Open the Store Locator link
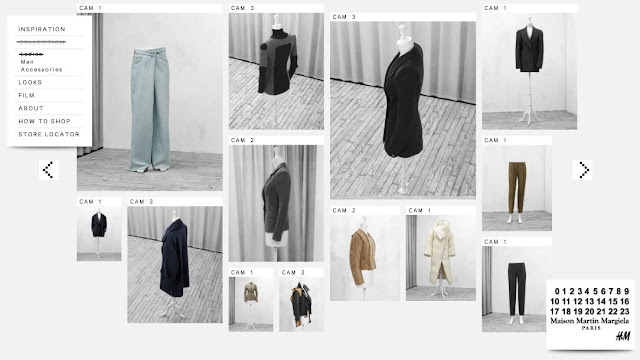Image resolution: width=640 pixels, height=360 pixels. click(49, 134)
